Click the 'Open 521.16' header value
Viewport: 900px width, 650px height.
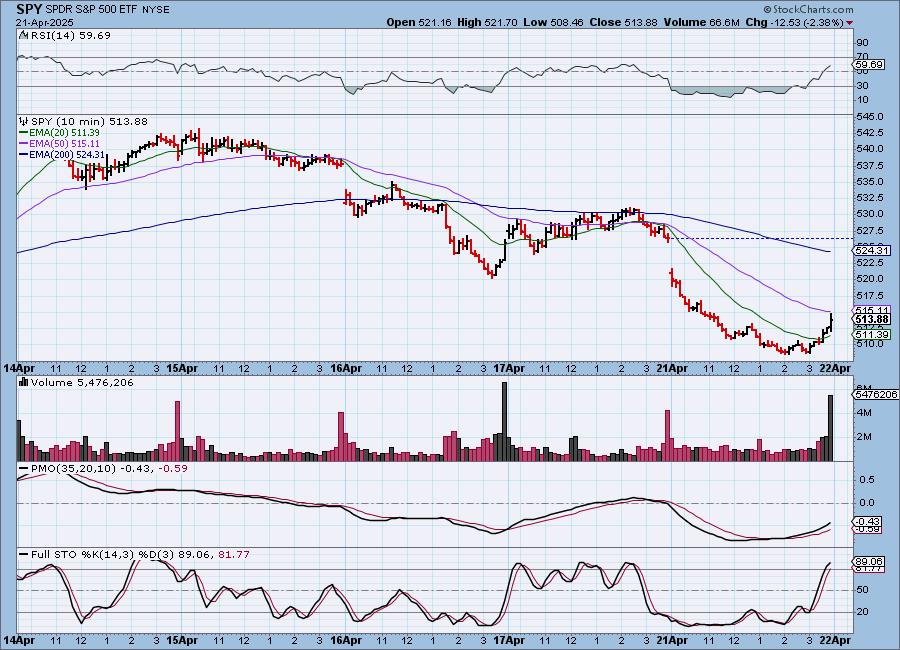pyautogui.click(x=418, y=22)
